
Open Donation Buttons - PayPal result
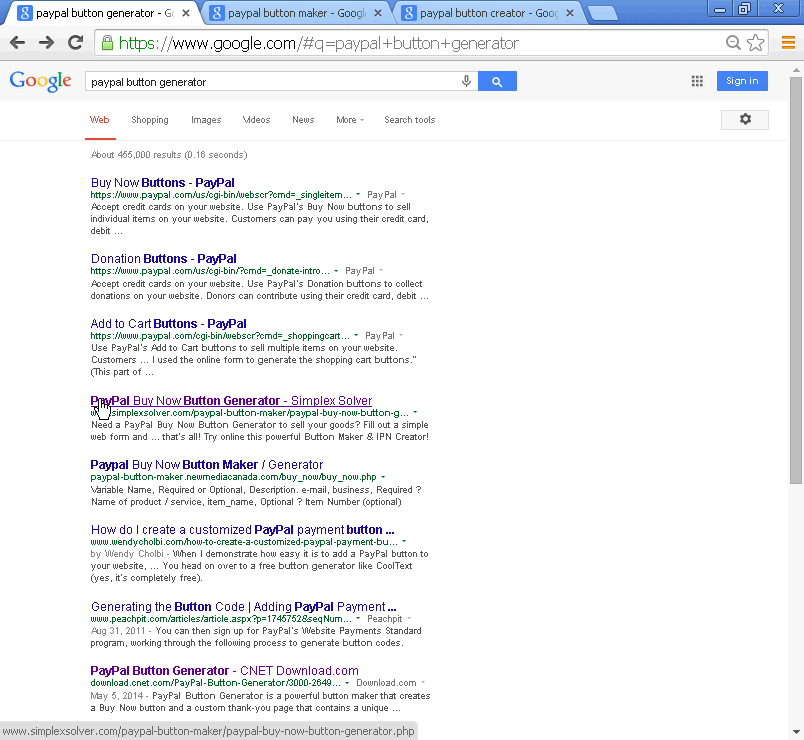tap(164, 258)
